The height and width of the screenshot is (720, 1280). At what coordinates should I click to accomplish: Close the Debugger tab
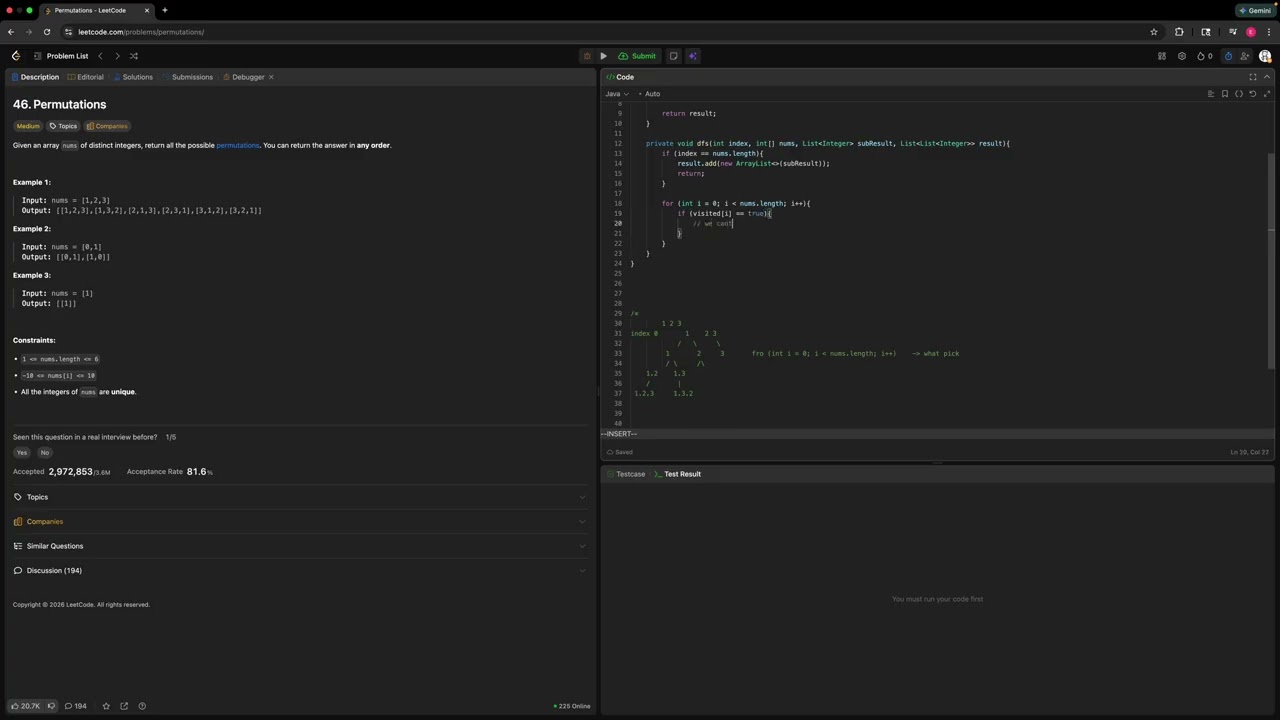pyautogui.click(x=271, y=77)
